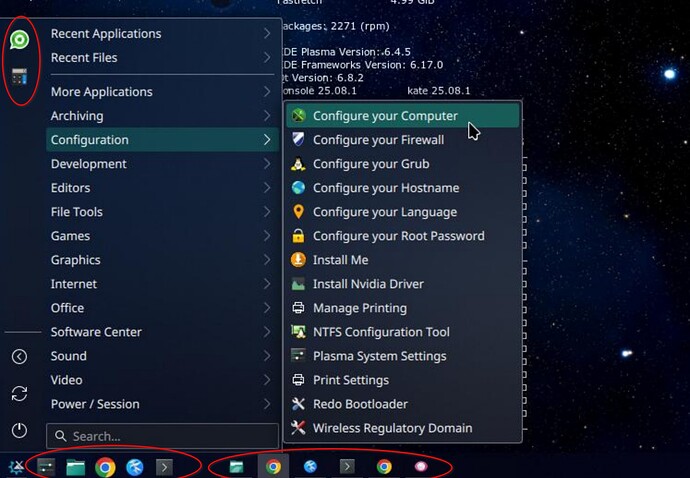Click the back-arrow logout icon in sidebar
This screenshot has width=690, height=478.
pos(19,356)
